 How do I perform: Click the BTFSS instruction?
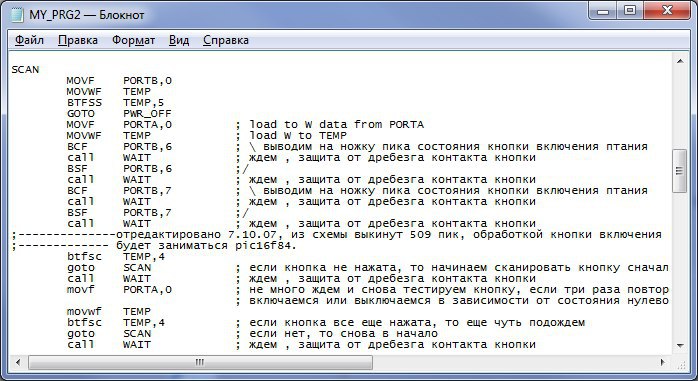coord(84,103)
